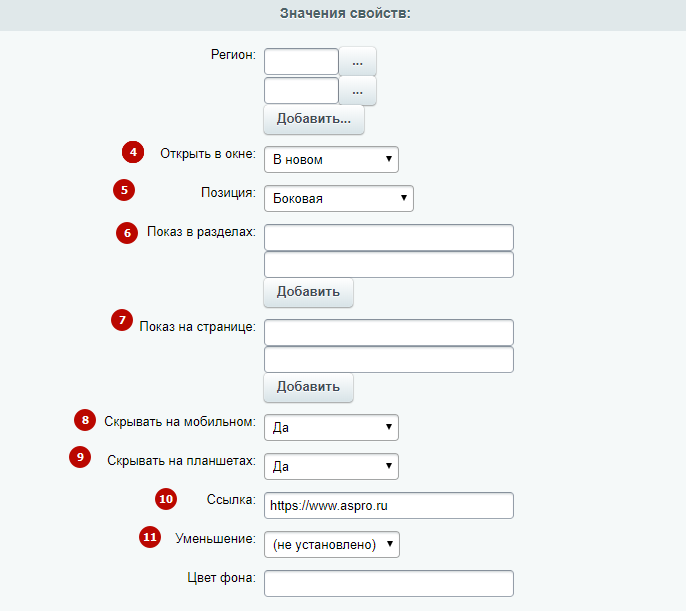Expand the Скрывать на мобильном dropdown
This screenshot has height=611, width=686.
tap(331, 427)
